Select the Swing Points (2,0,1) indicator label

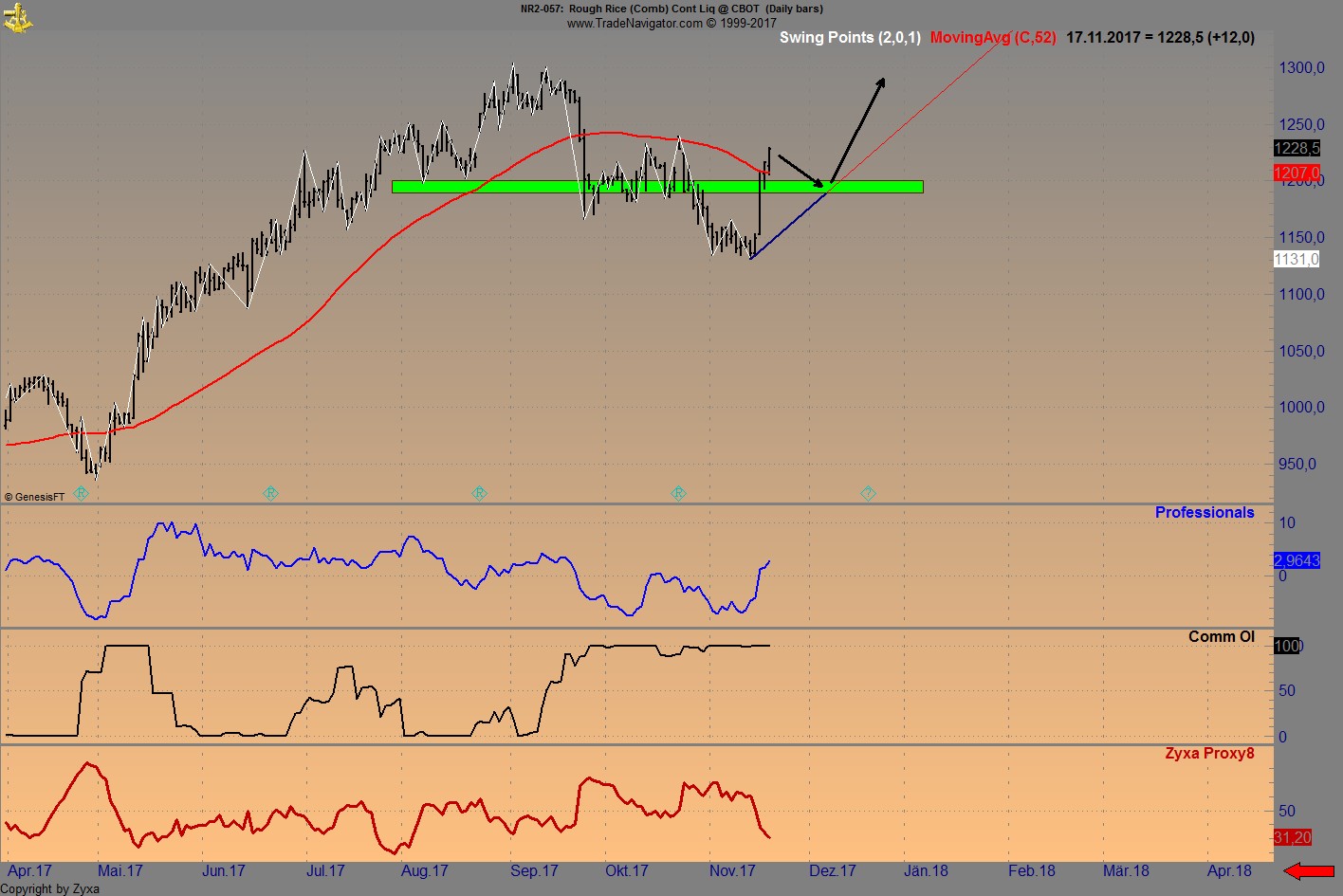pyautogui.click(x=850, y=38)
